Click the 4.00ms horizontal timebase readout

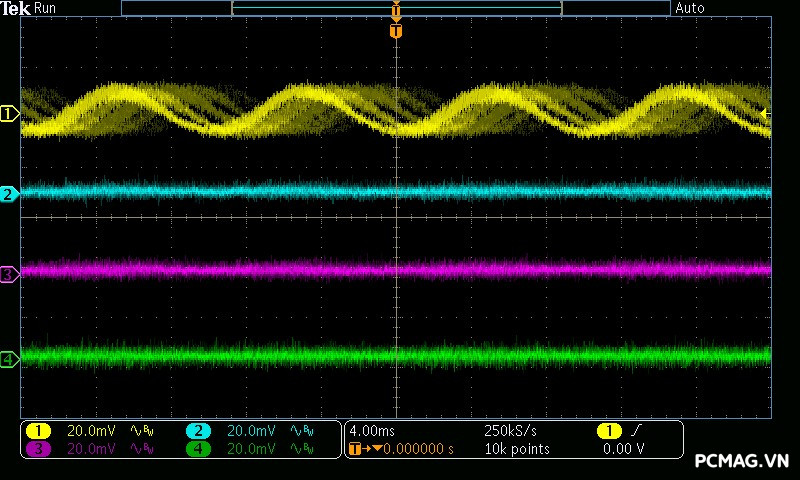(x=372, y=431)
